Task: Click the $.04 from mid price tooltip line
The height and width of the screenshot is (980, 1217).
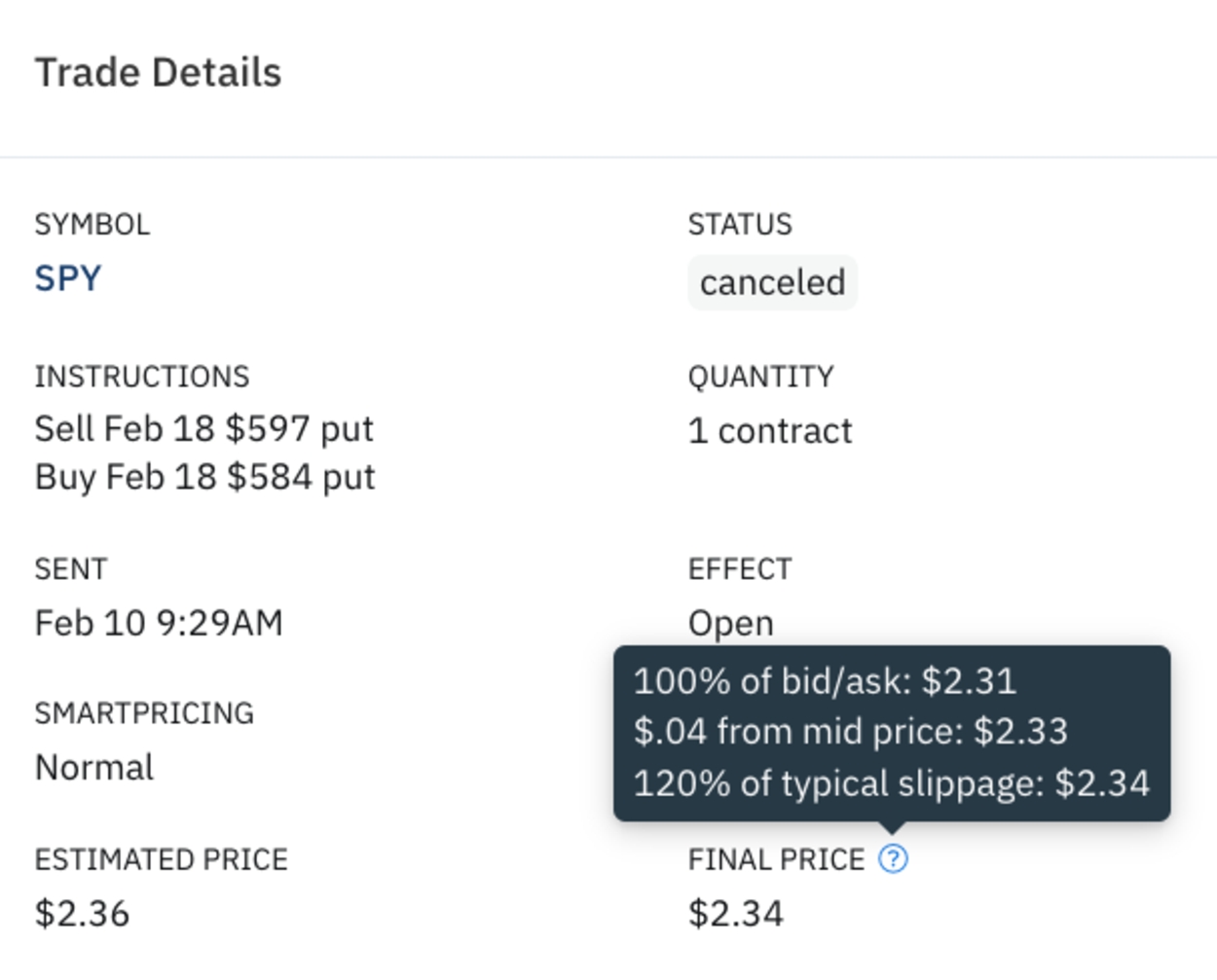Action: pyautogui.click(x=850, y=732)
